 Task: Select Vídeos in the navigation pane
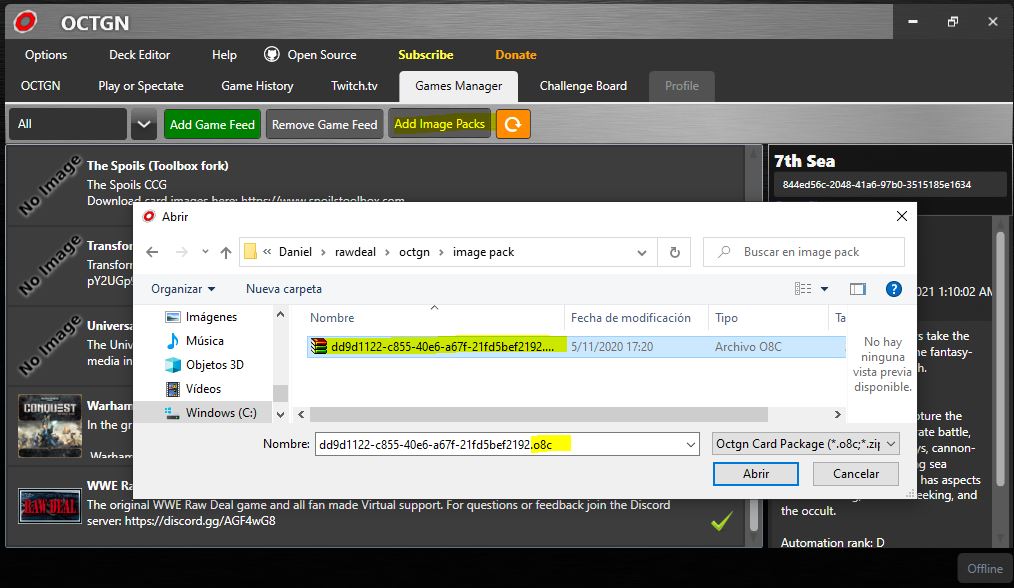193,389
